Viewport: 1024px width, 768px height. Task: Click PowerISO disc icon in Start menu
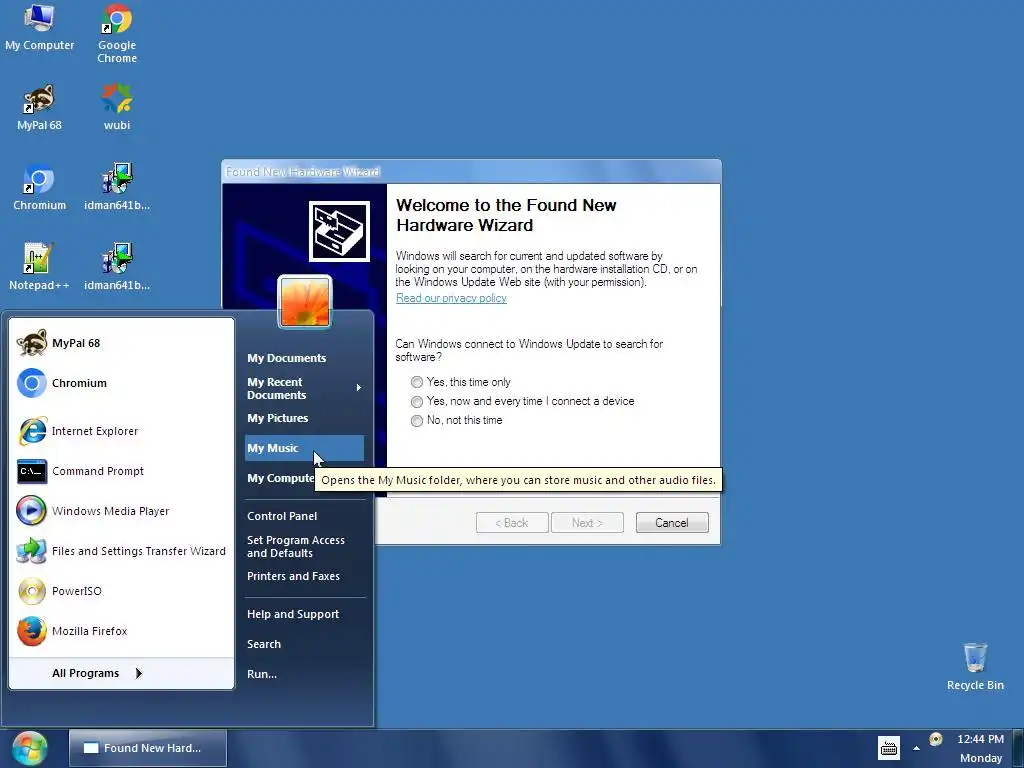click(x=31, y=591)
